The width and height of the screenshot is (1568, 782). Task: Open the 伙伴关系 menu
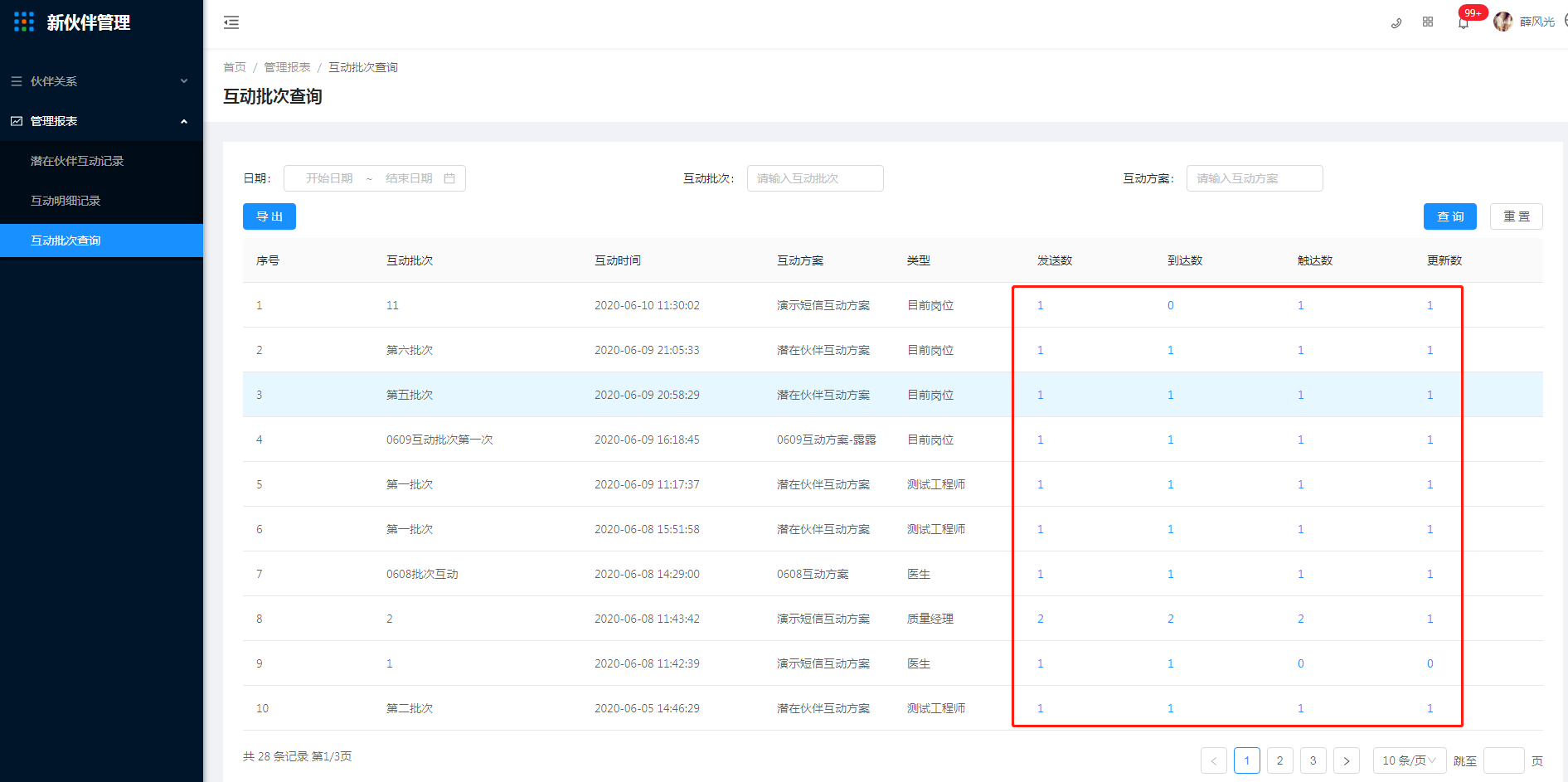[x=101, y=81]
